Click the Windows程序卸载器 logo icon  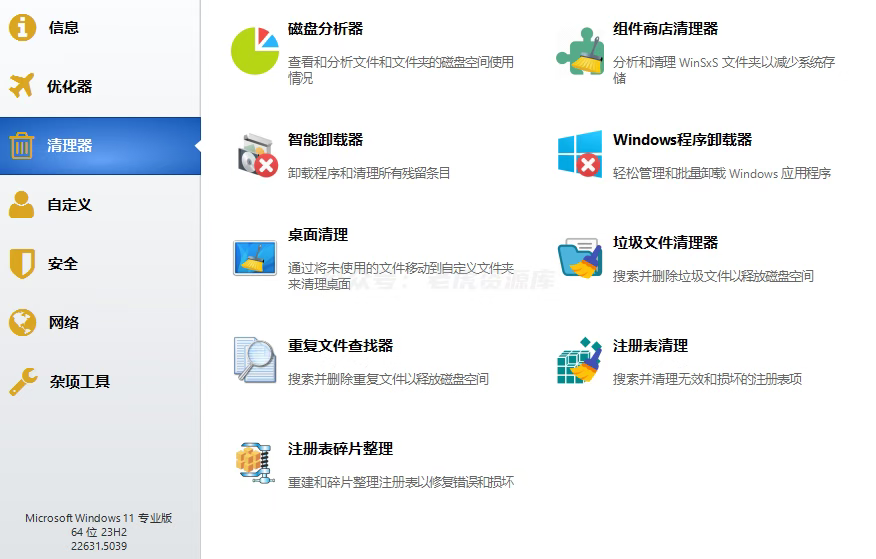(x=580, y=155)
